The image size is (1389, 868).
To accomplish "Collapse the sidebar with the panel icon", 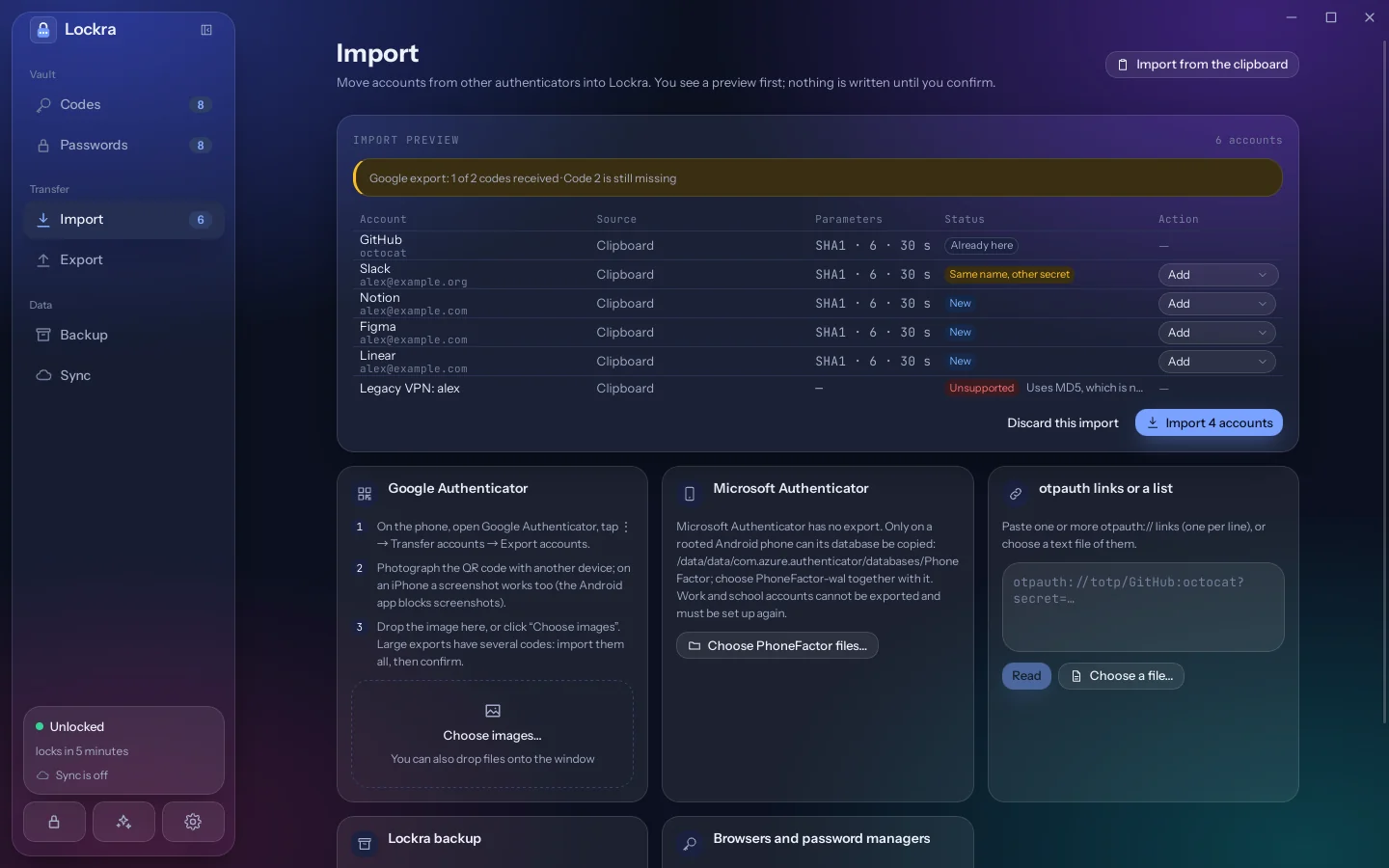I will point(206,30).
